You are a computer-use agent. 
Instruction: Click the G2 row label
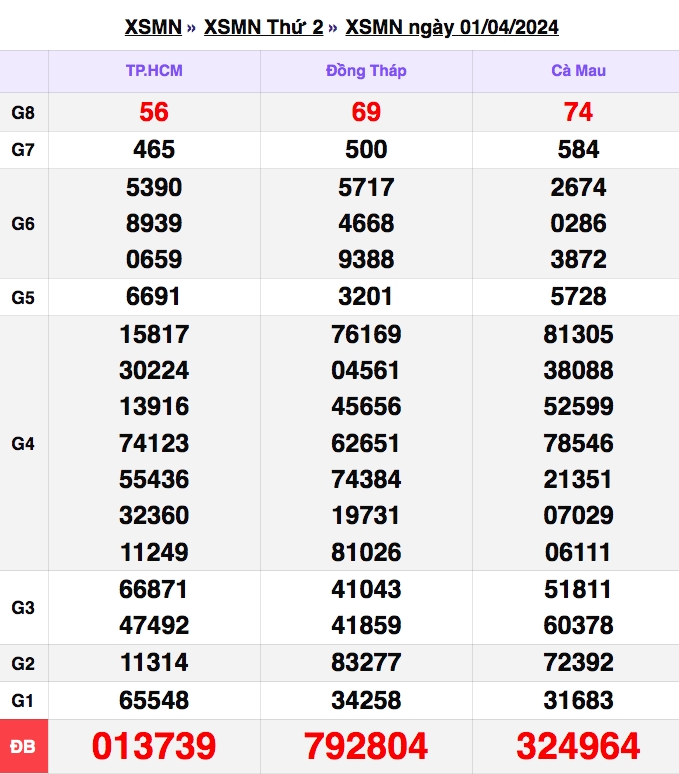coord(23,663)
